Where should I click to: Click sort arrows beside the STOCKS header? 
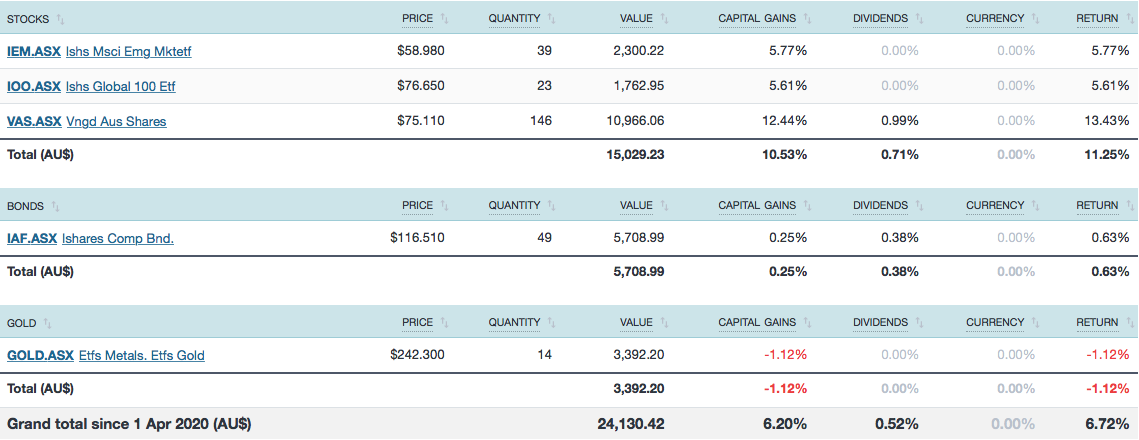[61, 19]
